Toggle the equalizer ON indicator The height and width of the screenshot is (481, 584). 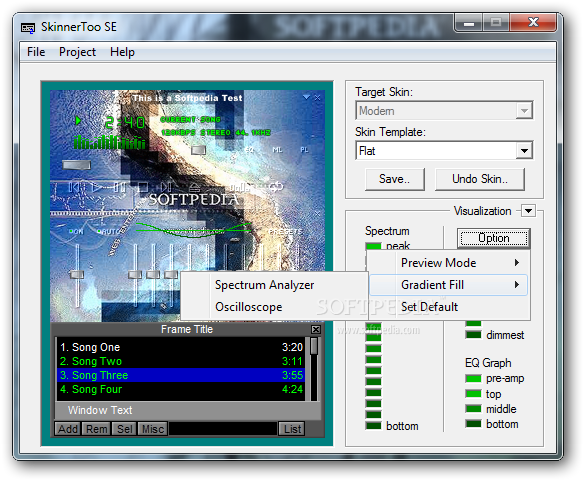pyautogui.click(x=76, y=231)
